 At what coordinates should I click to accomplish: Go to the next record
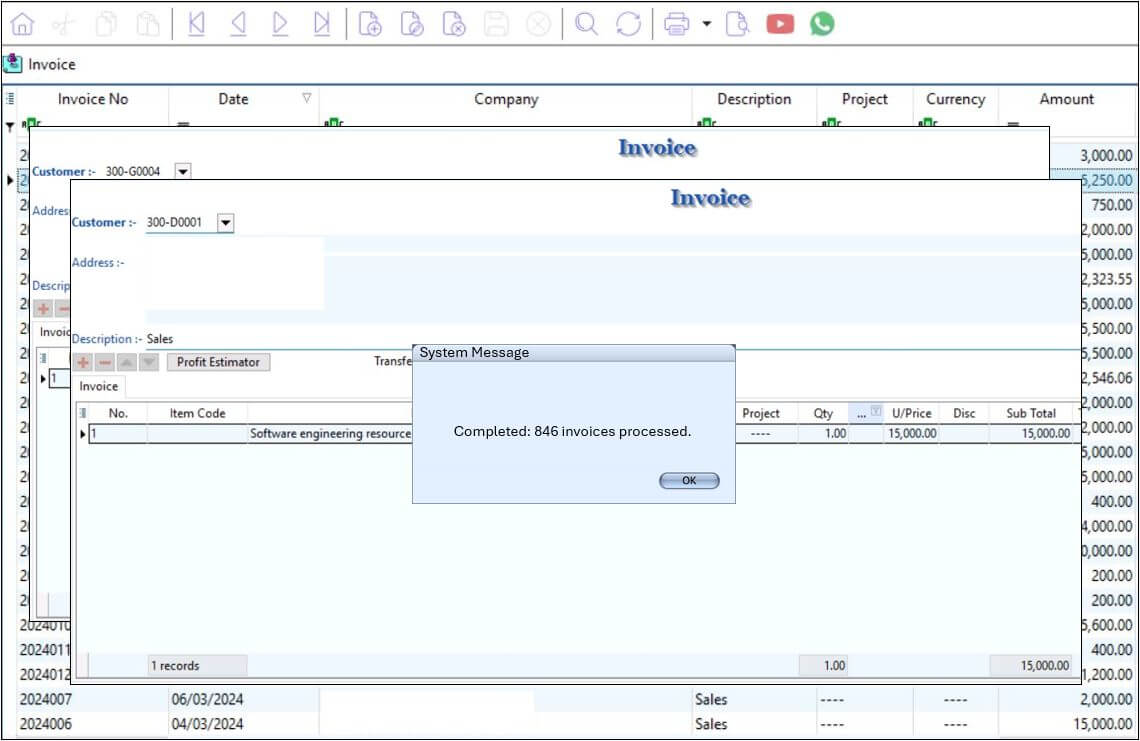[280, 24]
